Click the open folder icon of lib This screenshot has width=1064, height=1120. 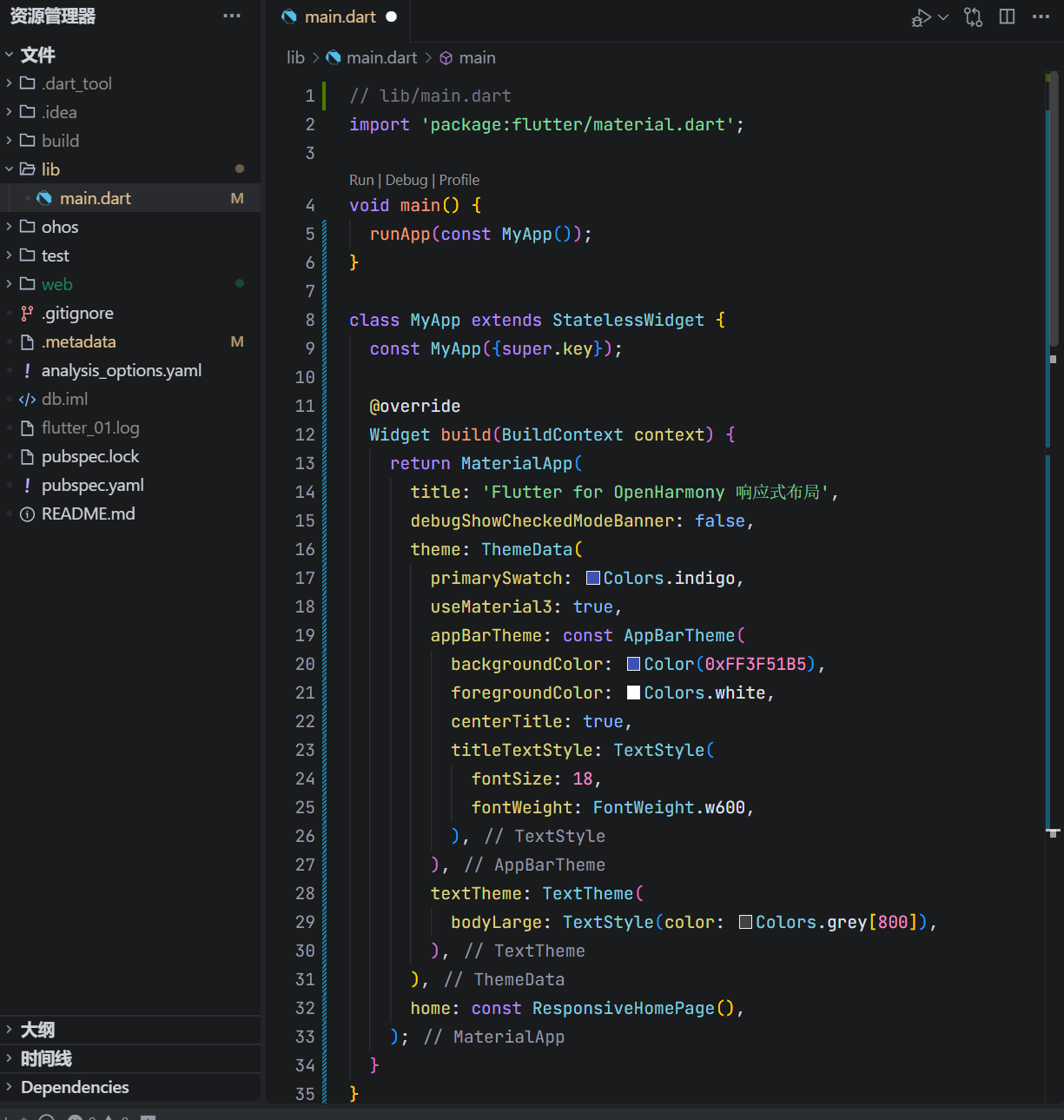[27, 169]
